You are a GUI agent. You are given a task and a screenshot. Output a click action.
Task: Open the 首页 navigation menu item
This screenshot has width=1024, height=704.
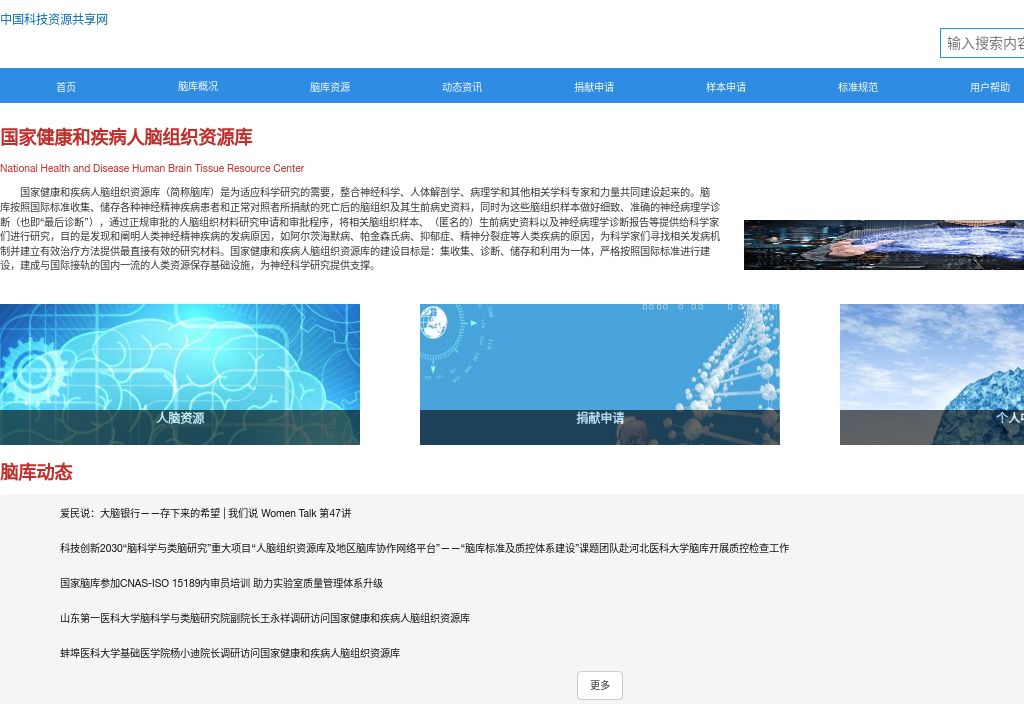pyautogui.click(x=66, y=87)
